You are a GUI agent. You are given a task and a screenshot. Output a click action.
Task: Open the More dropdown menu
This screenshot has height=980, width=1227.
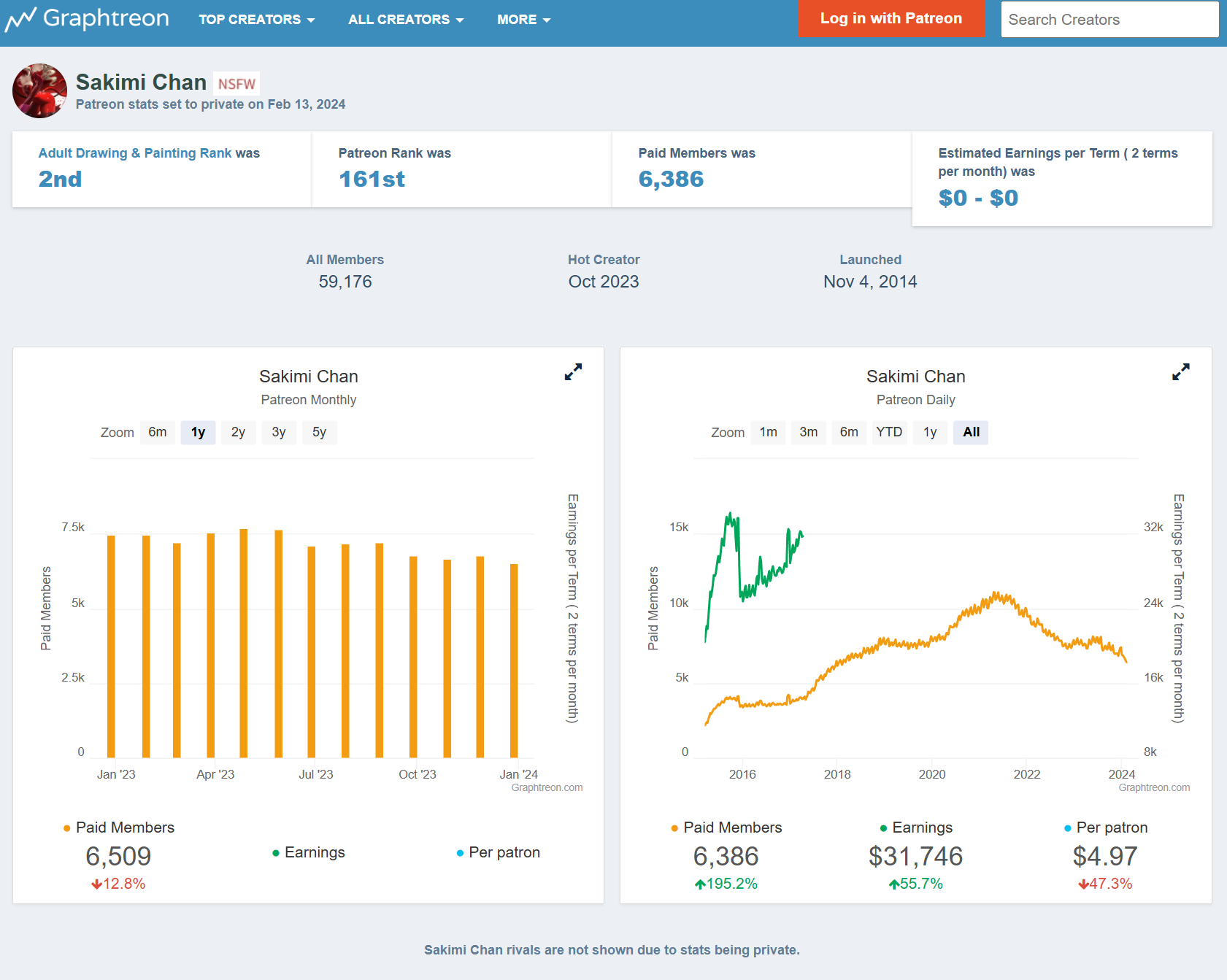[x=524, y=20]
